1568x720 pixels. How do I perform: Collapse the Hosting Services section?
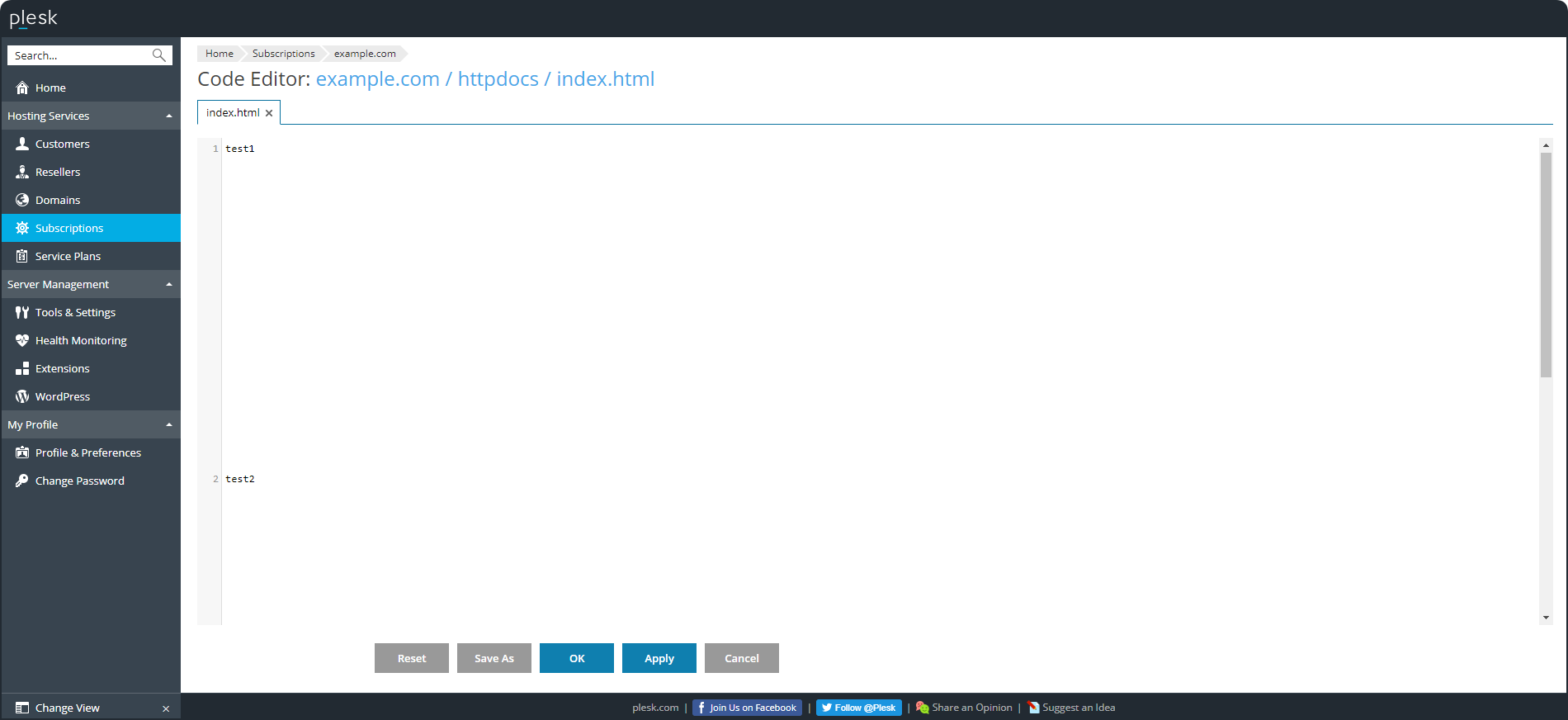[169, 116]
